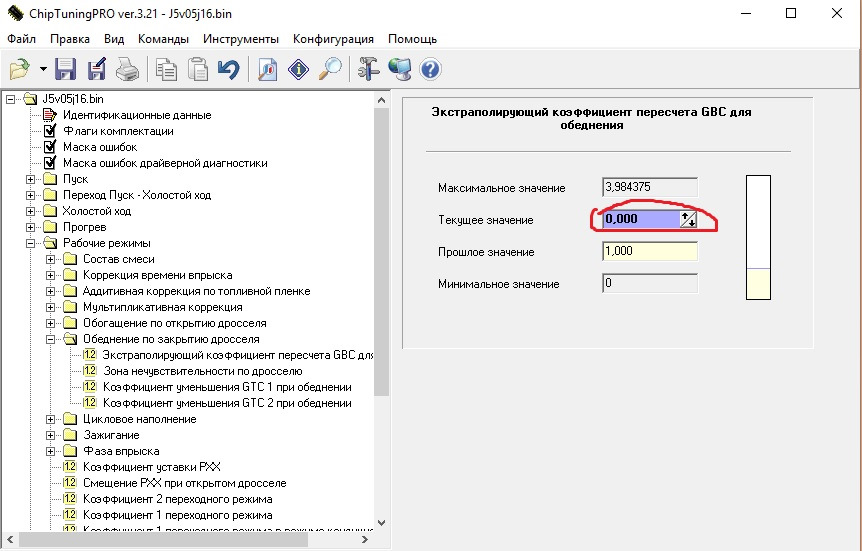Screen dimensions: 862x551
Task: Open the document search toolbar icon
Action: tap(267, 69)
